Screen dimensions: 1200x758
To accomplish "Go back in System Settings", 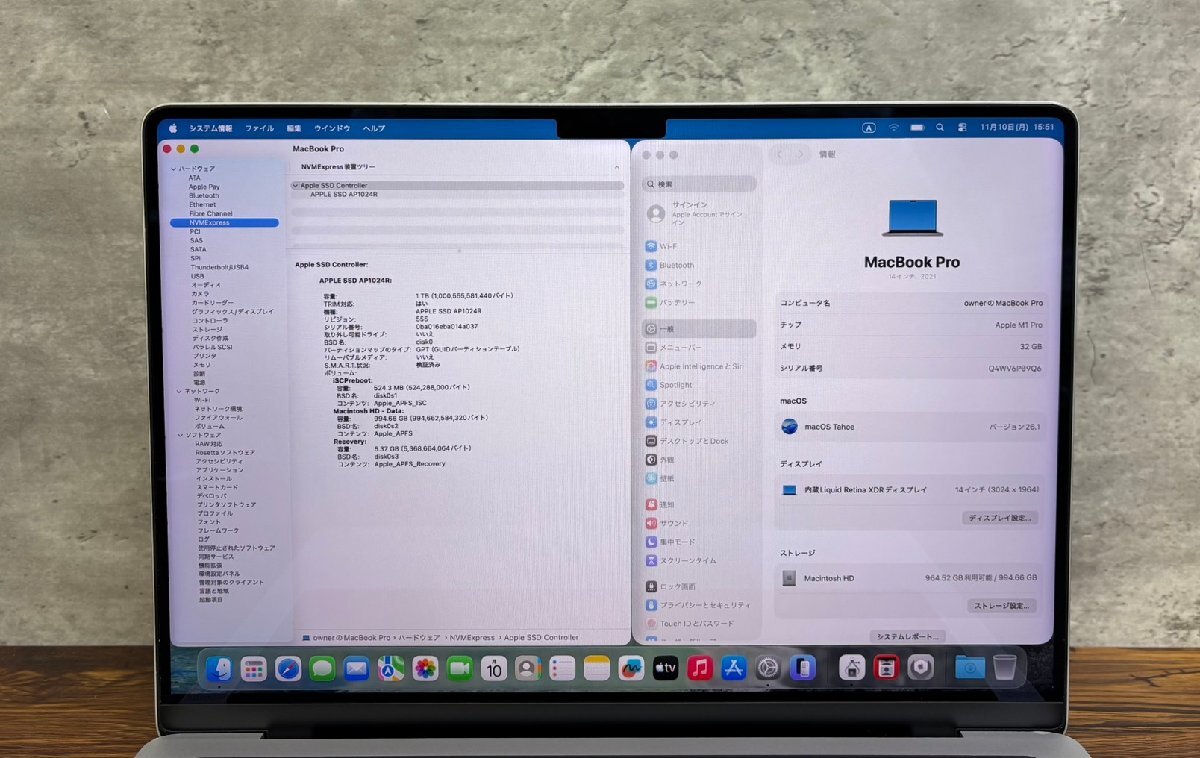I will (x=782, y=154).
